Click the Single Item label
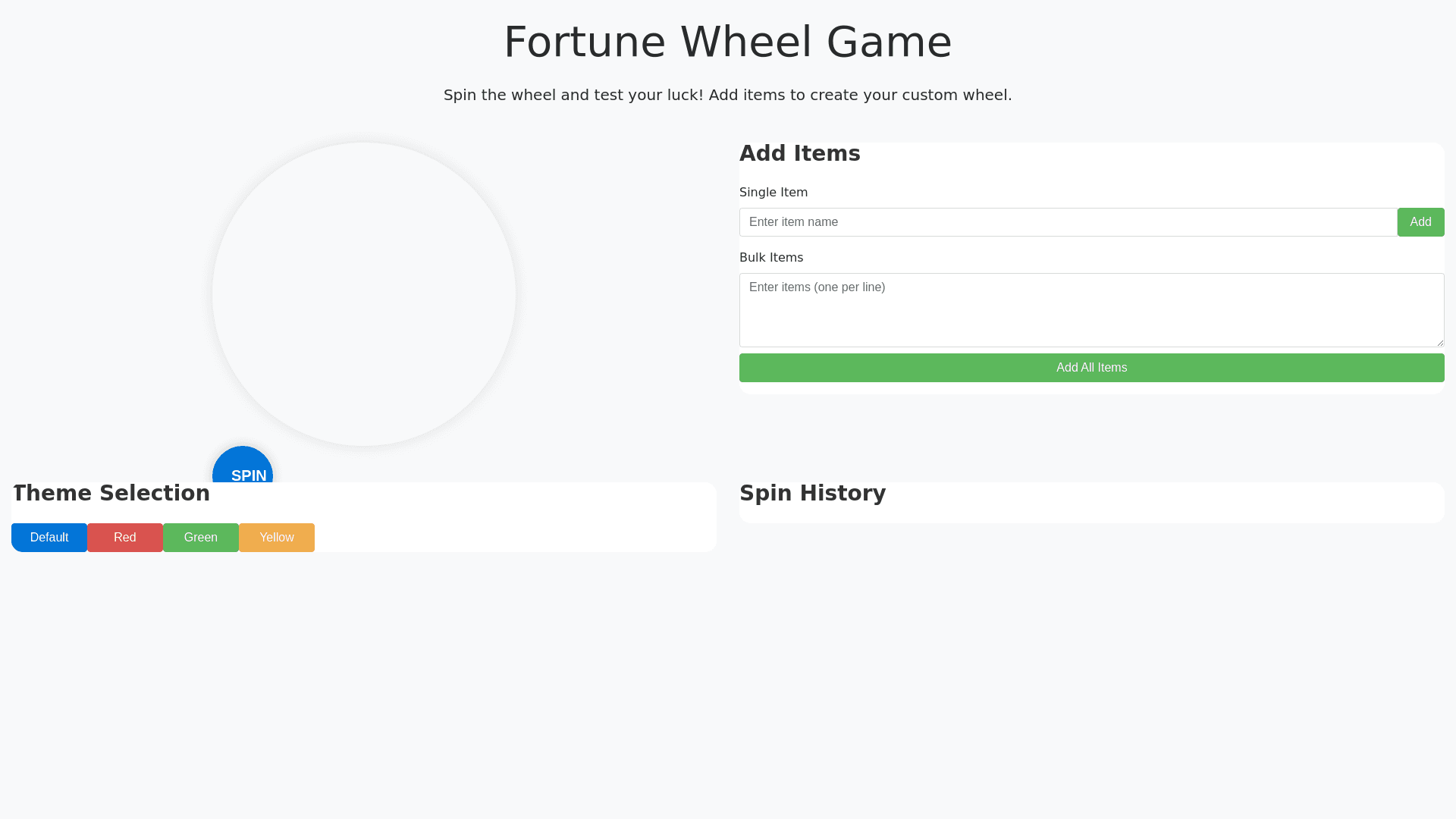The image size is (1456, 819). [x=773, y=193]
